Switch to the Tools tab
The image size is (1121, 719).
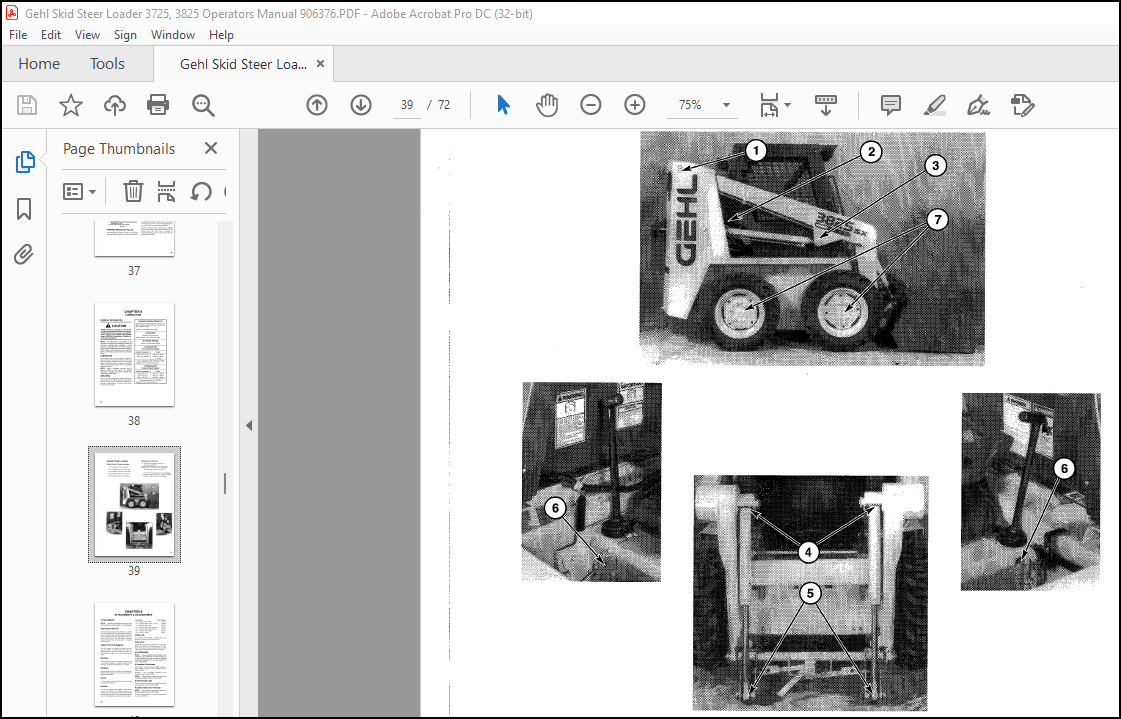[x=107, y=64]
